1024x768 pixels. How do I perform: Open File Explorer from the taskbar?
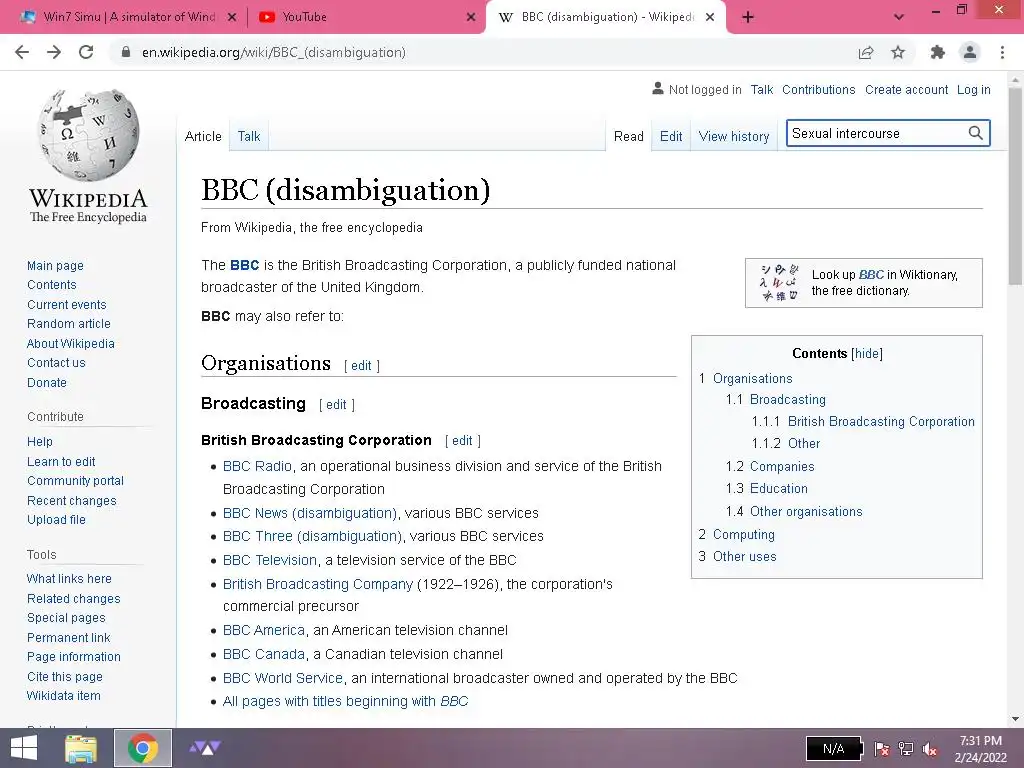(x=81, y=748)
